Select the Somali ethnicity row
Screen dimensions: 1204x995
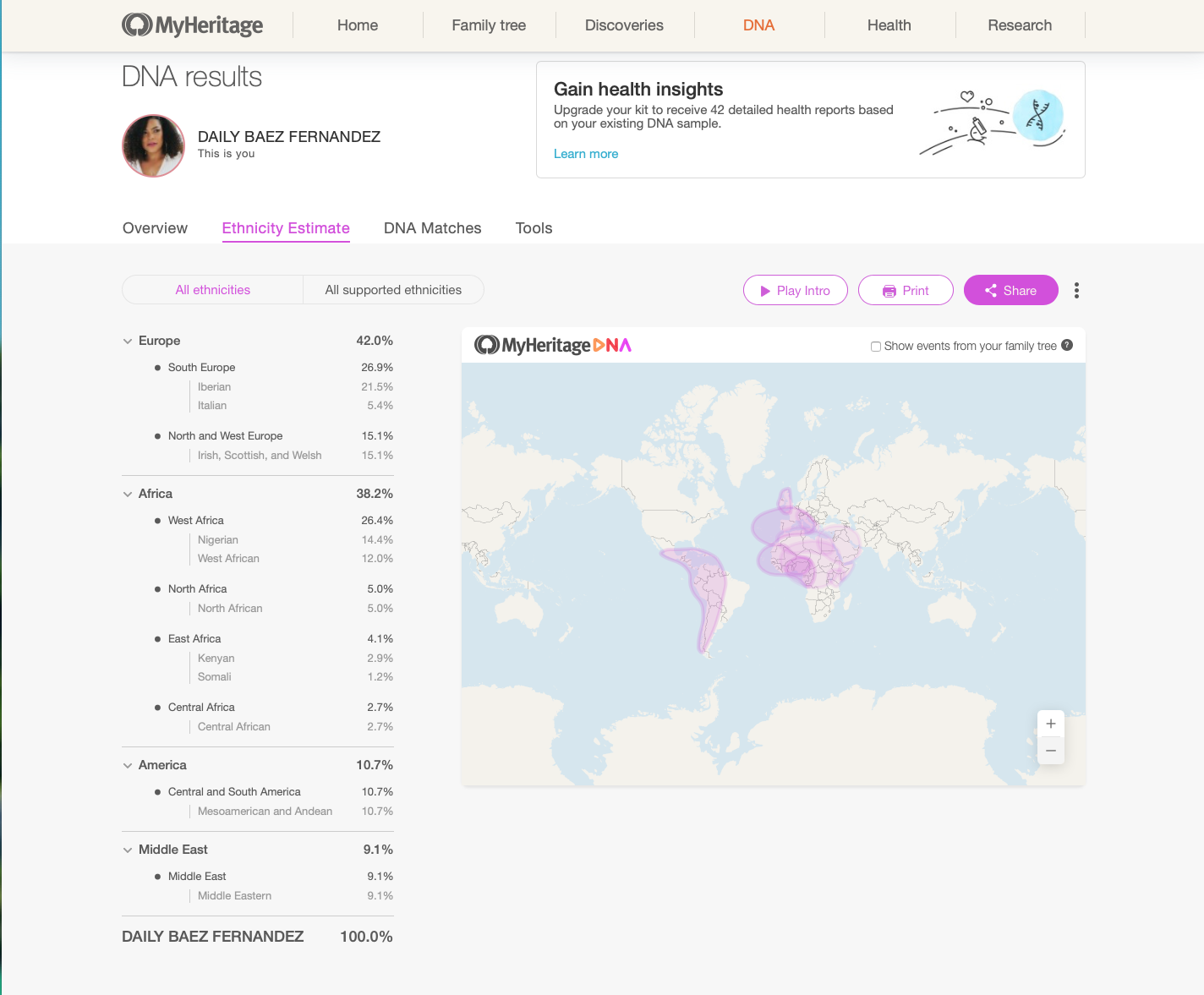point(294,677)
